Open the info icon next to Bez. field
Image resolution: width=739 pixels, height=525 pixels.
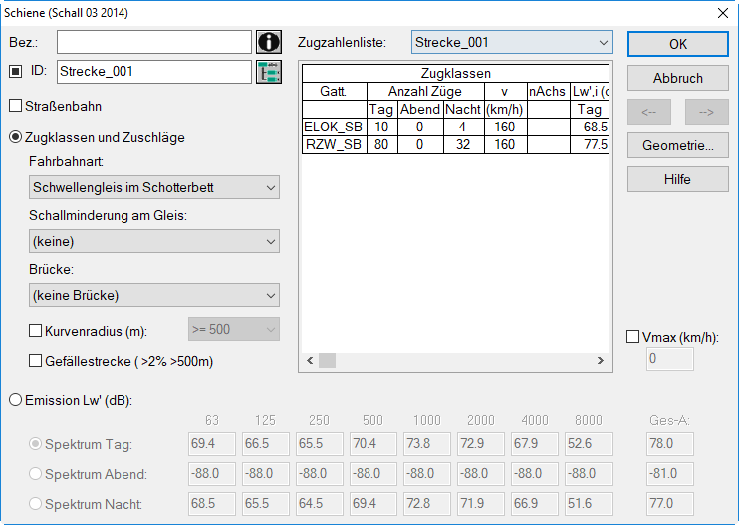(269, 42)
